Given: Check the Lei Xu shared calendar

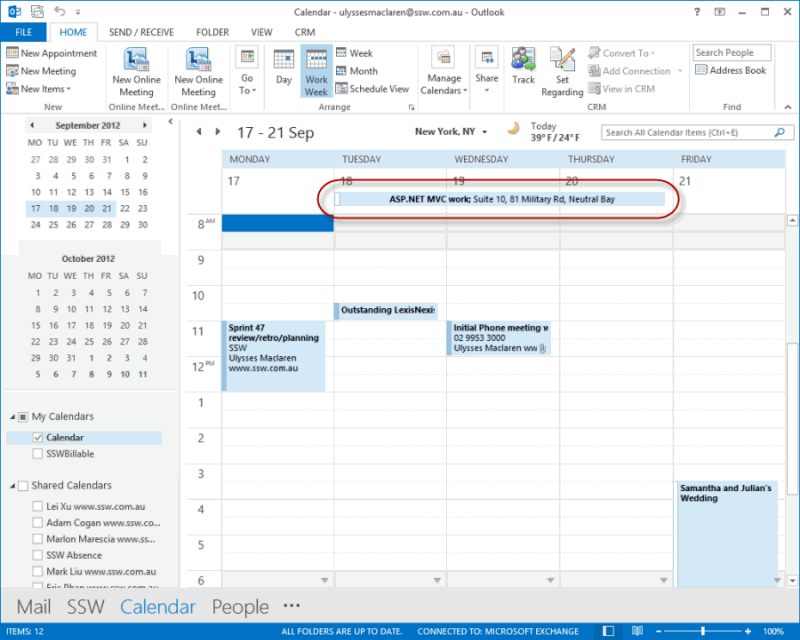Looking at the screenshot, I should tap(38, 507).
